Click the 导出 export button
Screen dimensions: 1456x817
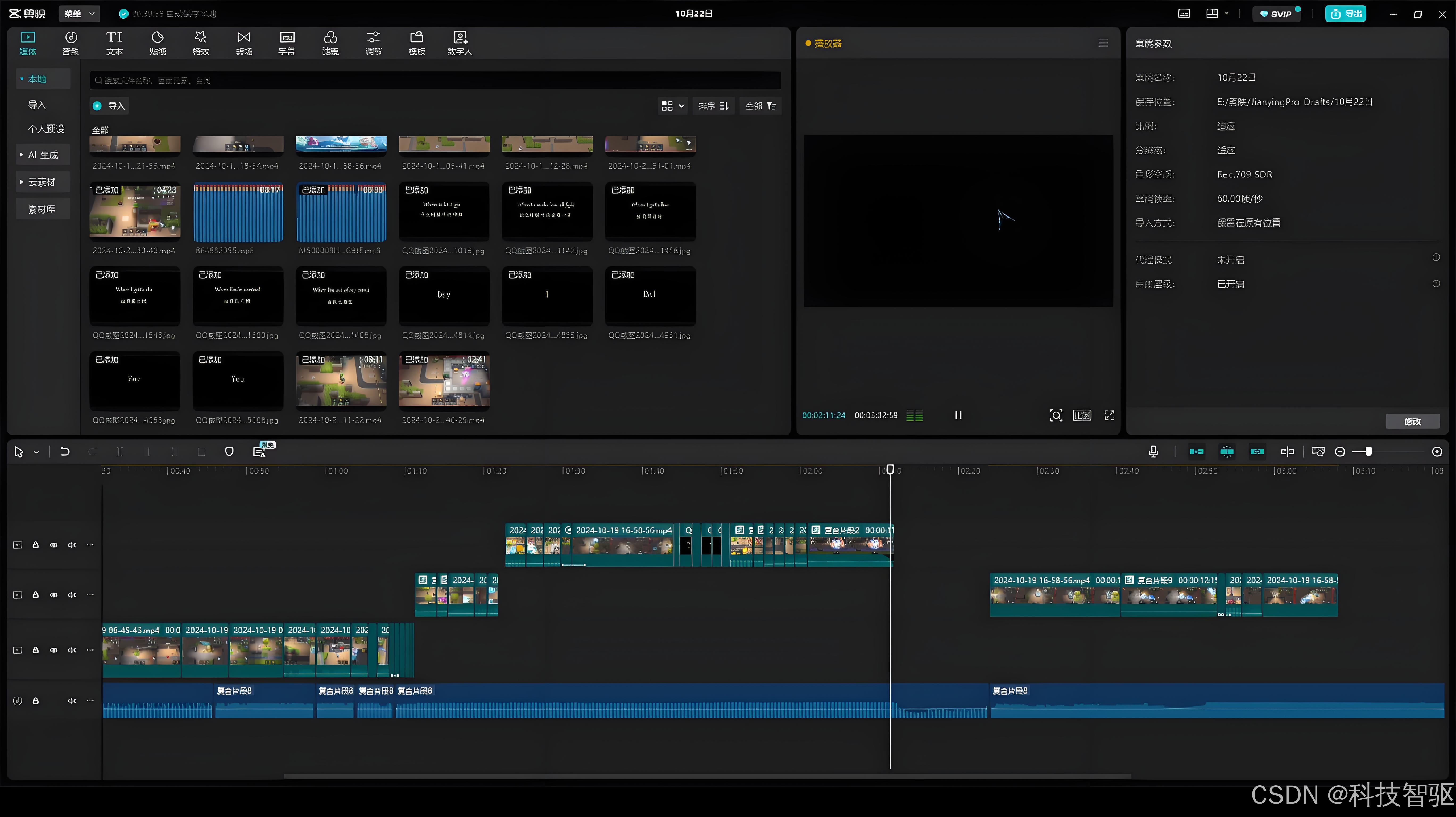tap(1345, 14)
